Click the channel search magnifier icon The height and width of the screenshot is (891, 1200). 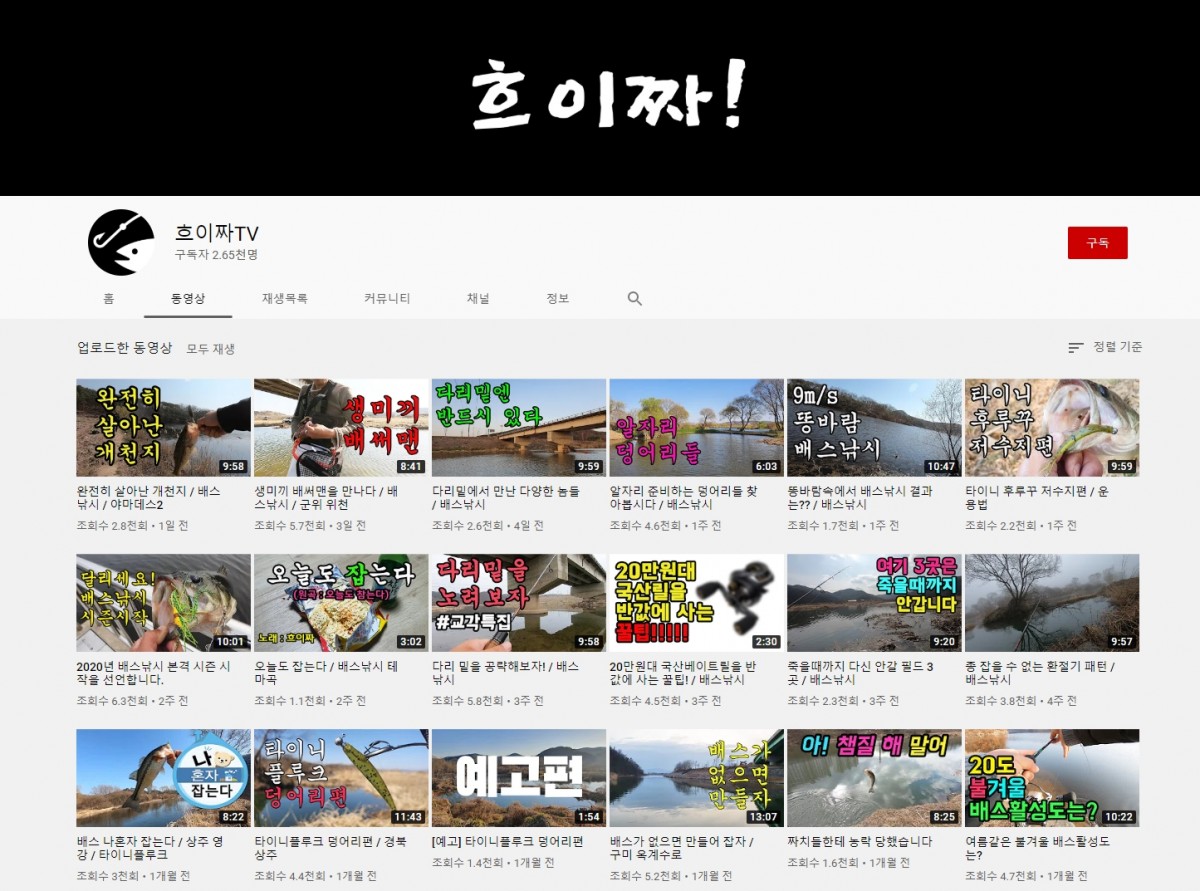pyautogui.click(x=634, y=299)
